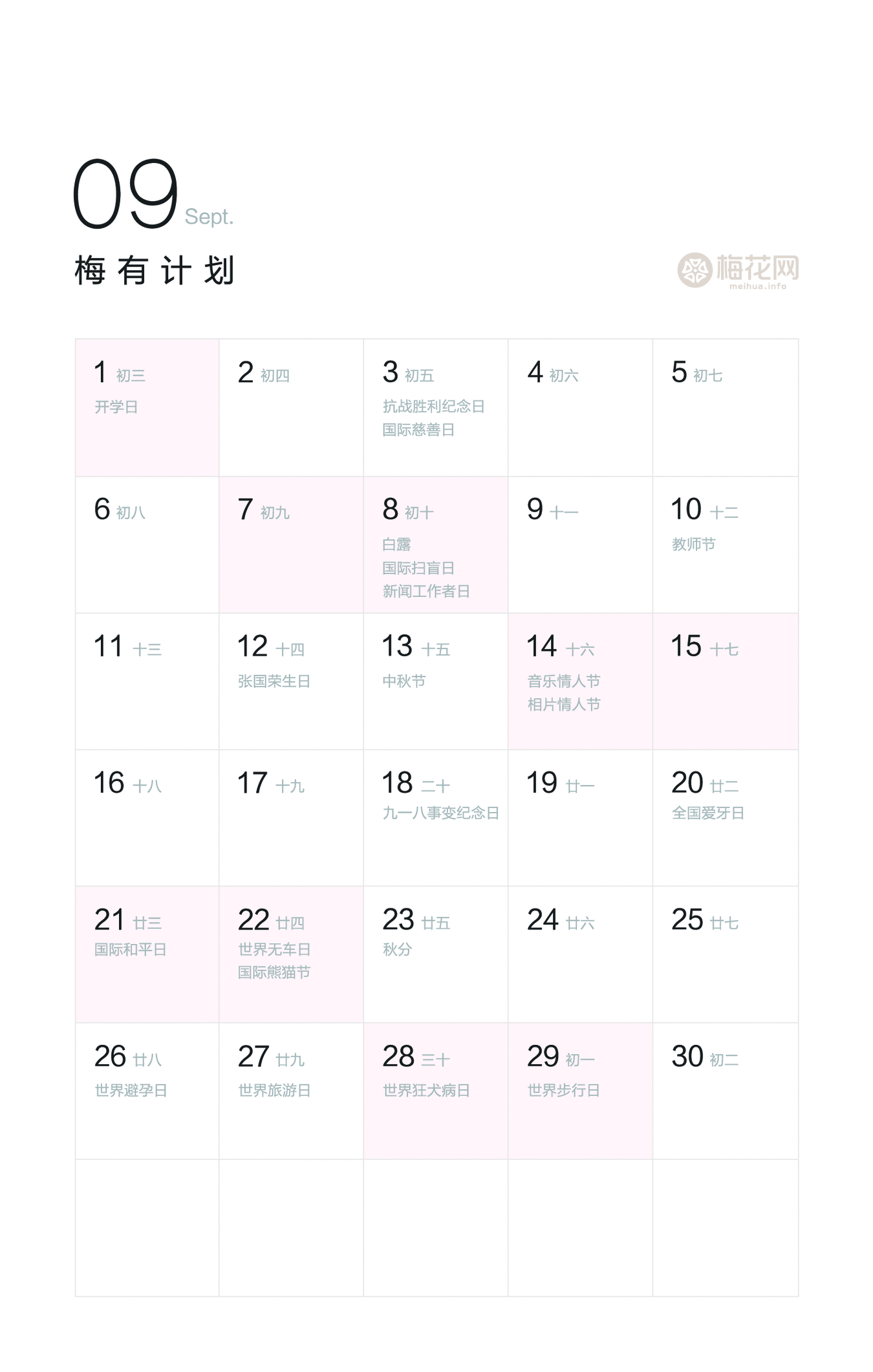The width and height of the screenshot is (873, 1372).
Task: Click the 音乐情人节 label
Action: coord(563,681)
